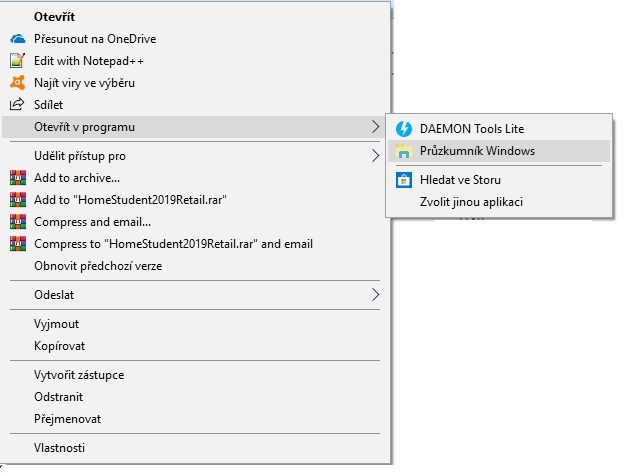The width and height of the screenshot is (625, 475).
Task: Choose Hledat ve Storu
Action: (499, 180)
